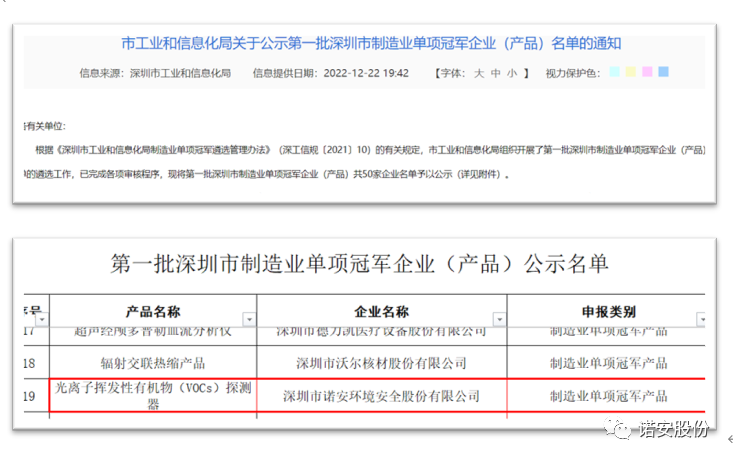Pick the pink eye-protection color swatch
The height and width of the screenshot is (461, 733).
647,72
